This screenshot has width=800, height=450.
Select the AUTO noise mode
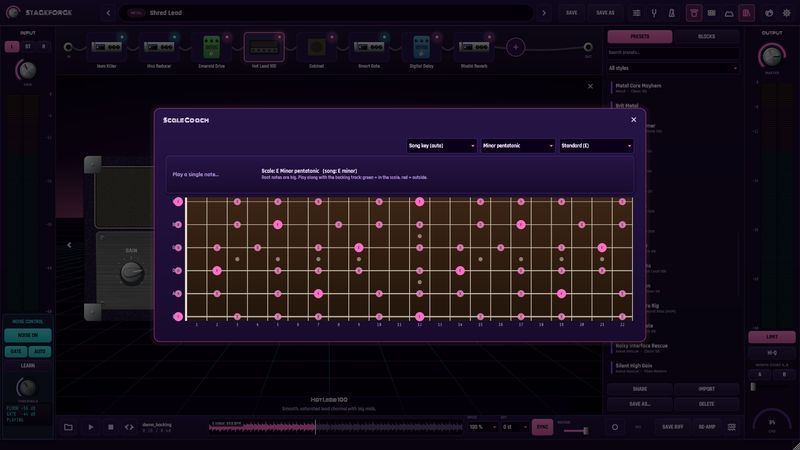pyautogui.click(x=40, y=352)
